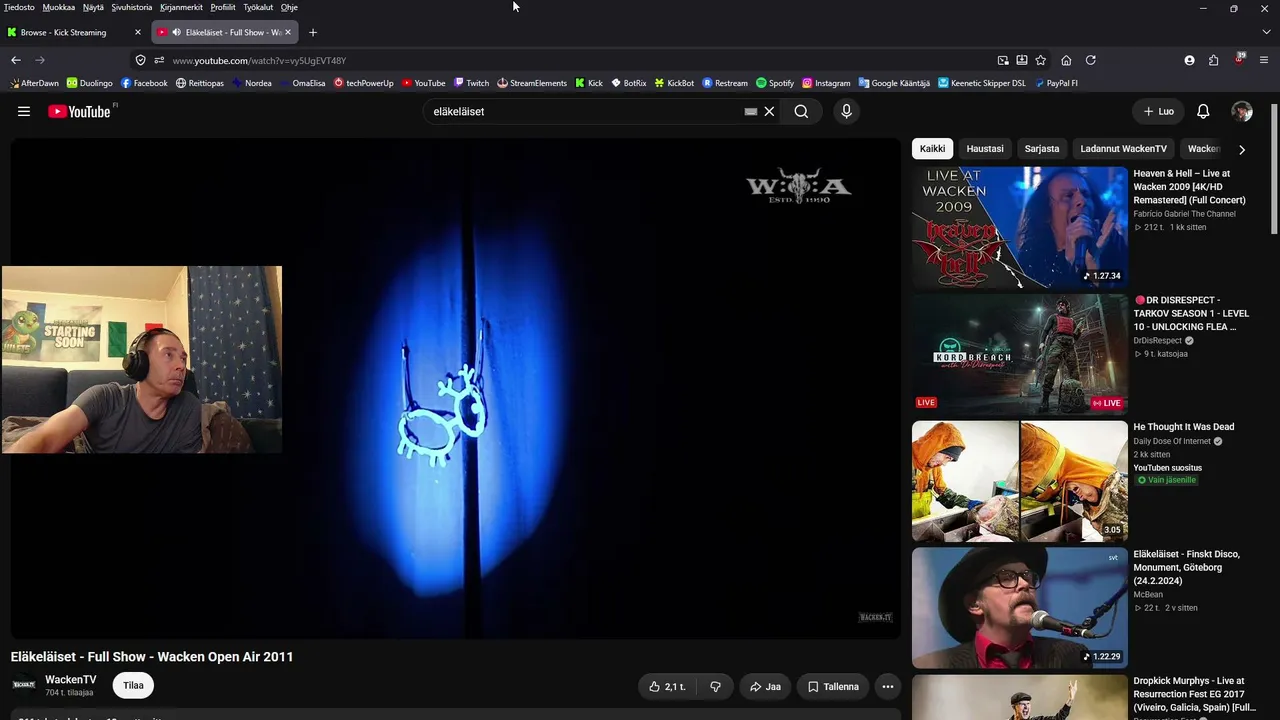Open the YouTube guide hamburger menu
Image resolution: width=1280 pixels, height=720 pixels.
coord(24,111)
